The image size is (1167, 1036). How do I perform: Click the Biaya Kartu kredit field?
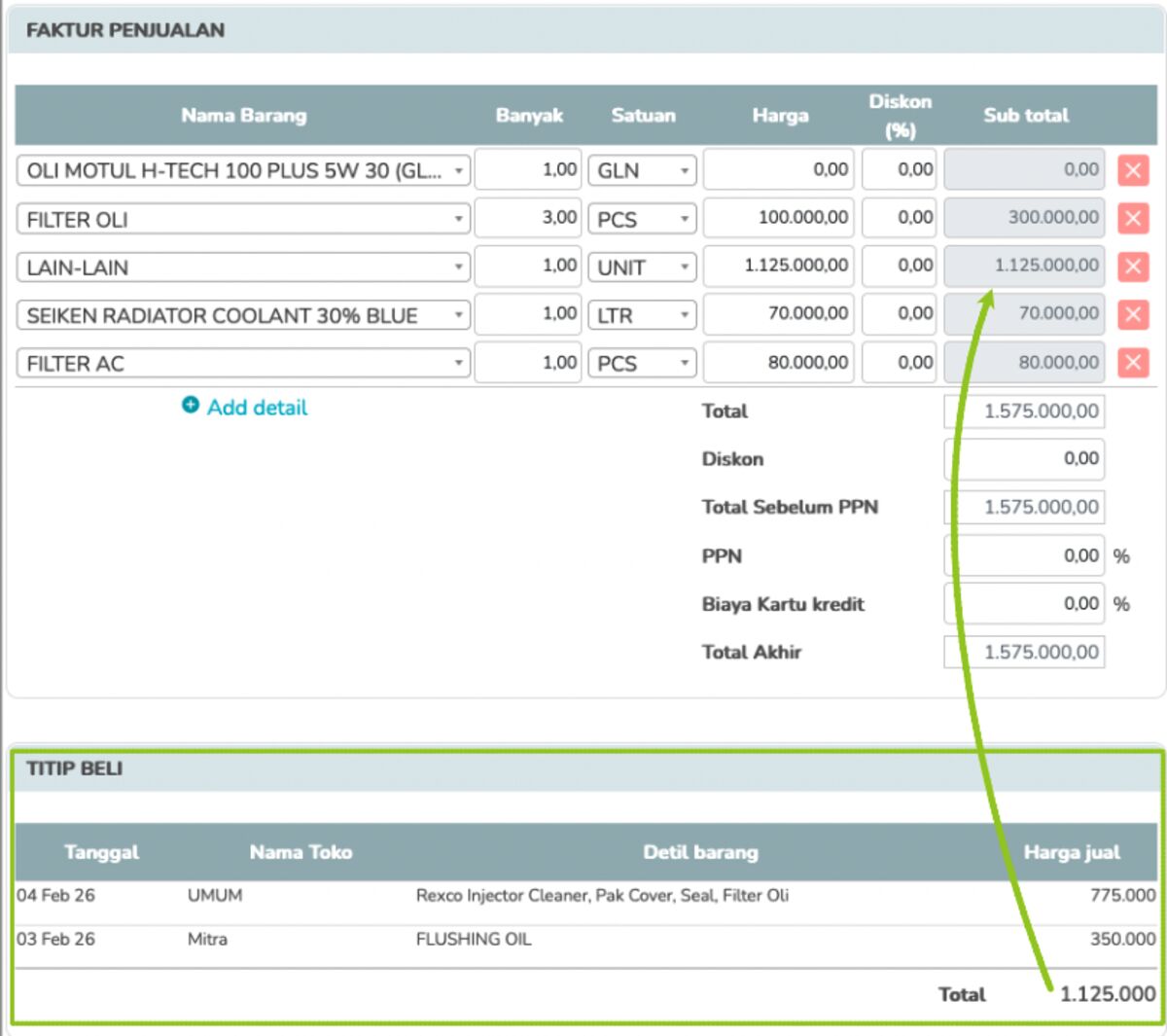point(1024,604)
